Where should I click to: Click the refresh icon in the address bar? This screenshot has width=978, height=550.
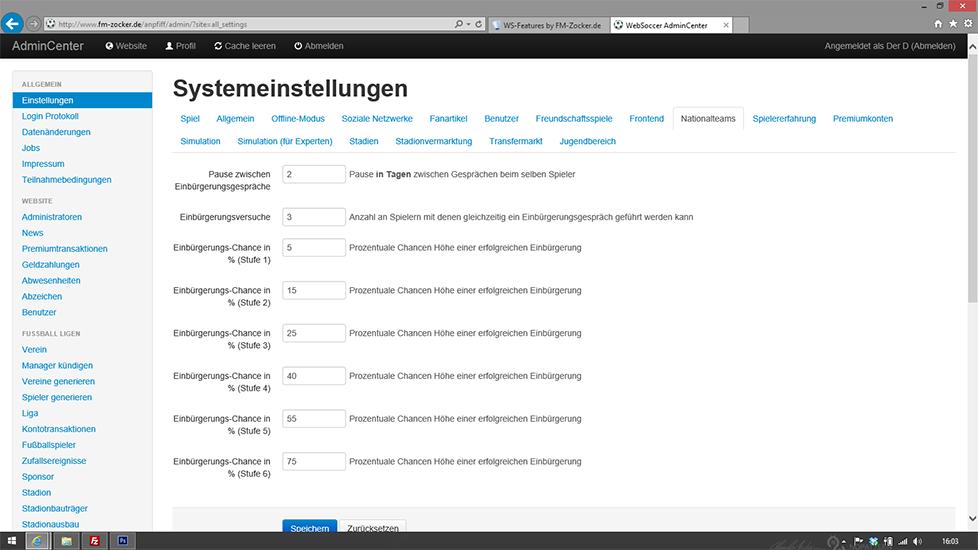[x=479, y=23]
